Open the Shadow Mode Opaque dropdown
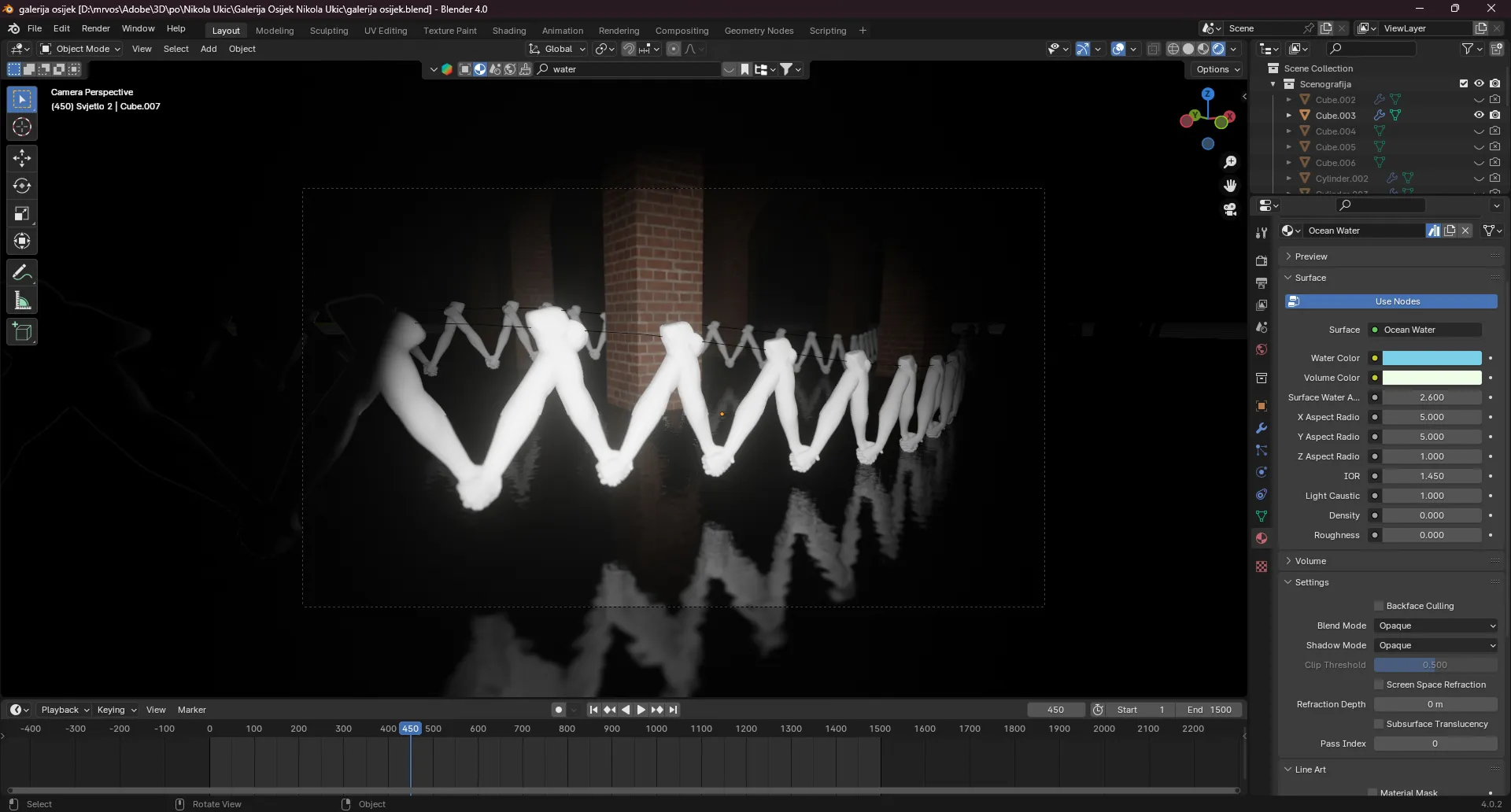Viewport: 1511px width, 812px height. [x=1436, y=645]
